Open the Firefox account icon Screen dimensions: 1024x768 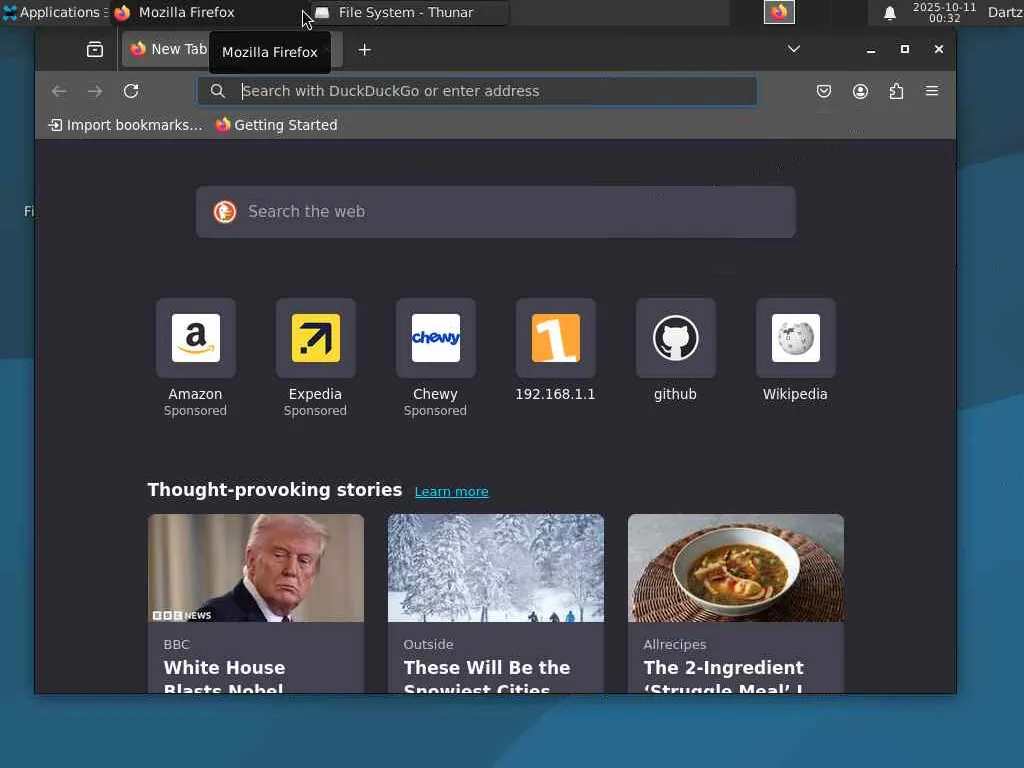(860, 91)
